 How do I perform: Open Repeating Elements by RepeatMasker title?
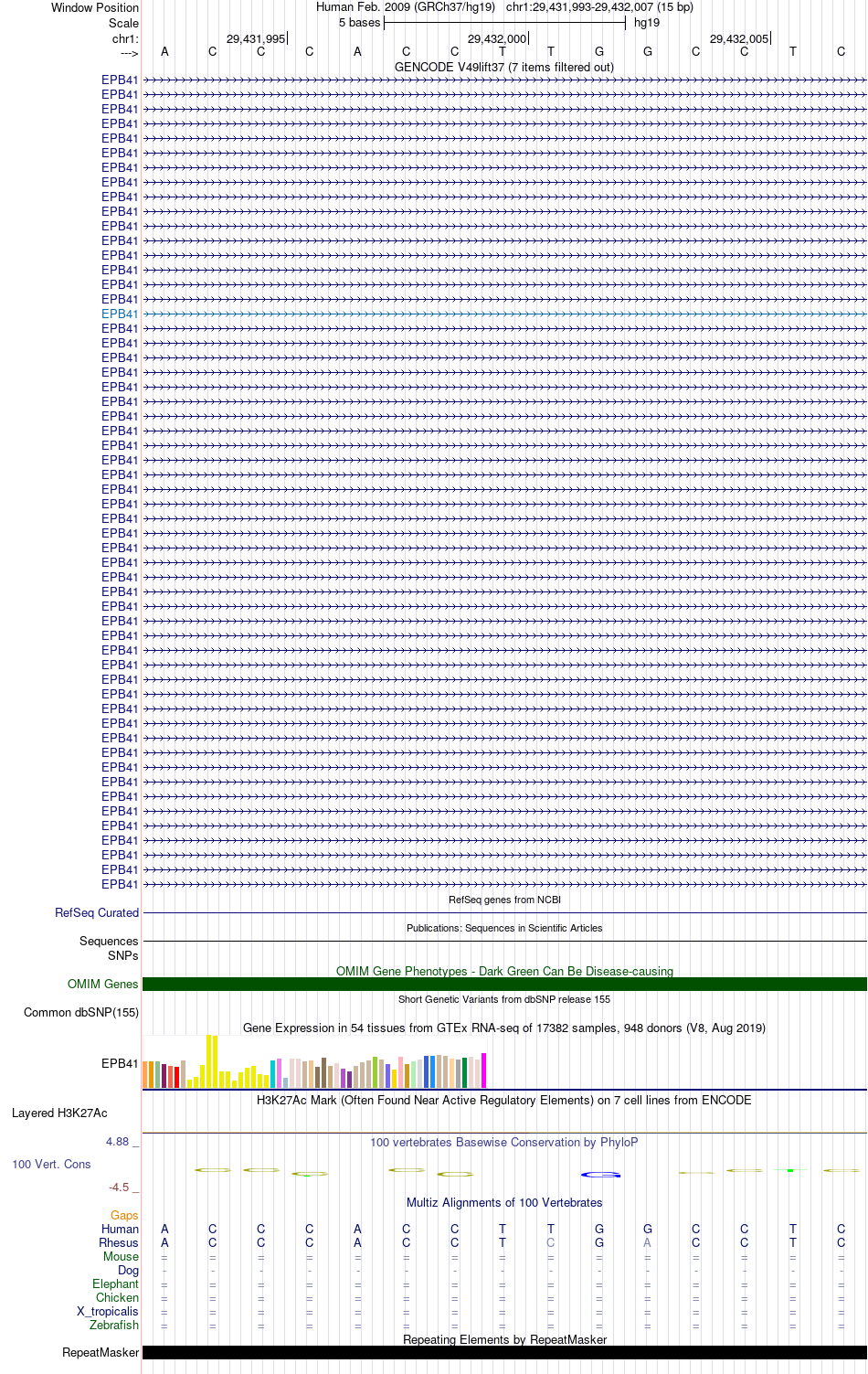tap(504, 1339)
